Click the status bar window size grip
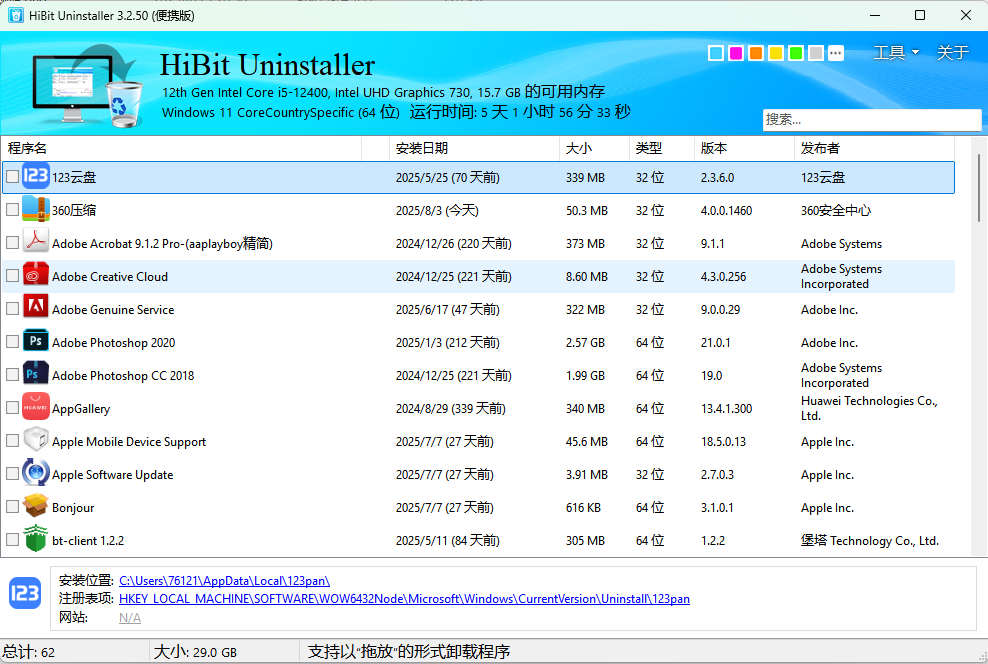The image size is (988, 664). click(x=982, y=657)
